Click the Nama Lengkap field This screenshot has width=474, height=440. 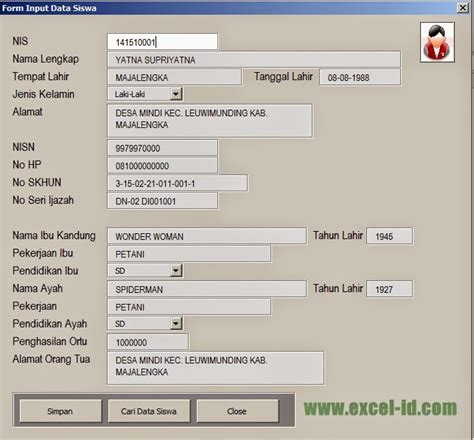pos(254,60)
